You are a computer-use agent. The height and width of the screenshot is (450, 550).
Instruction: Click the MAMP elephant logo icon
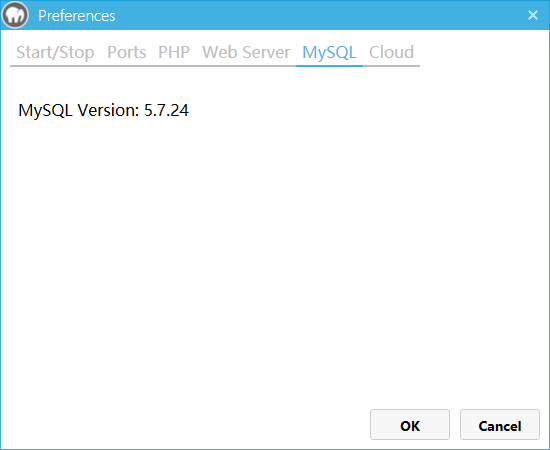(x=15, y=15)
